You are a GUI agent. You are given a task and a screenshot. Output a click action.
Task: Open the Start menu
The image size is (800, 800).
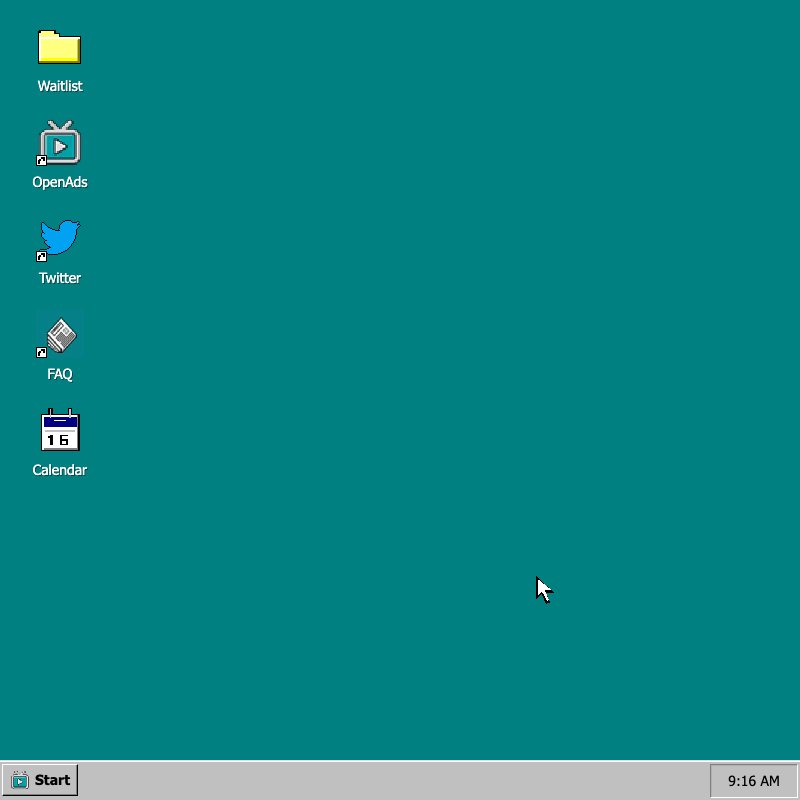[x=40, y=780]
